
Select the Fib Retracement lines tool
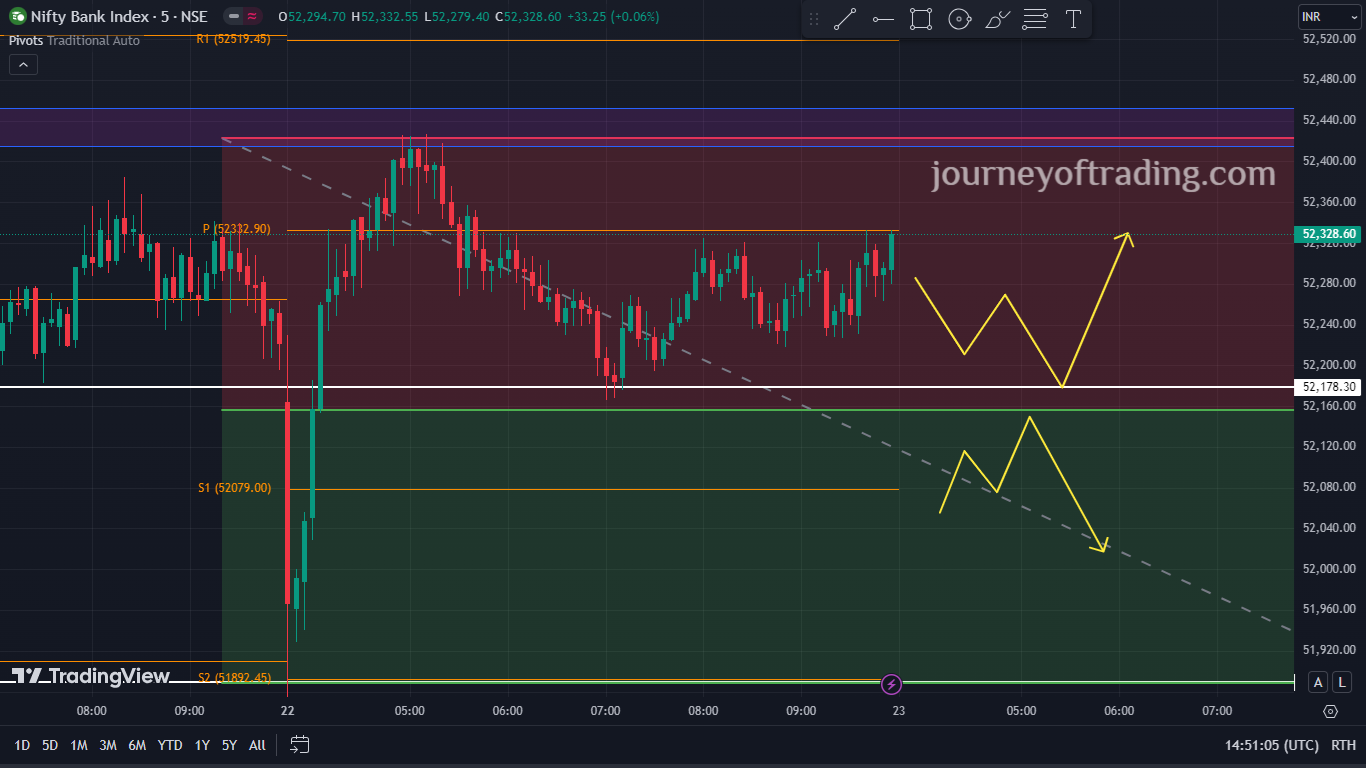click(1035, 19)
